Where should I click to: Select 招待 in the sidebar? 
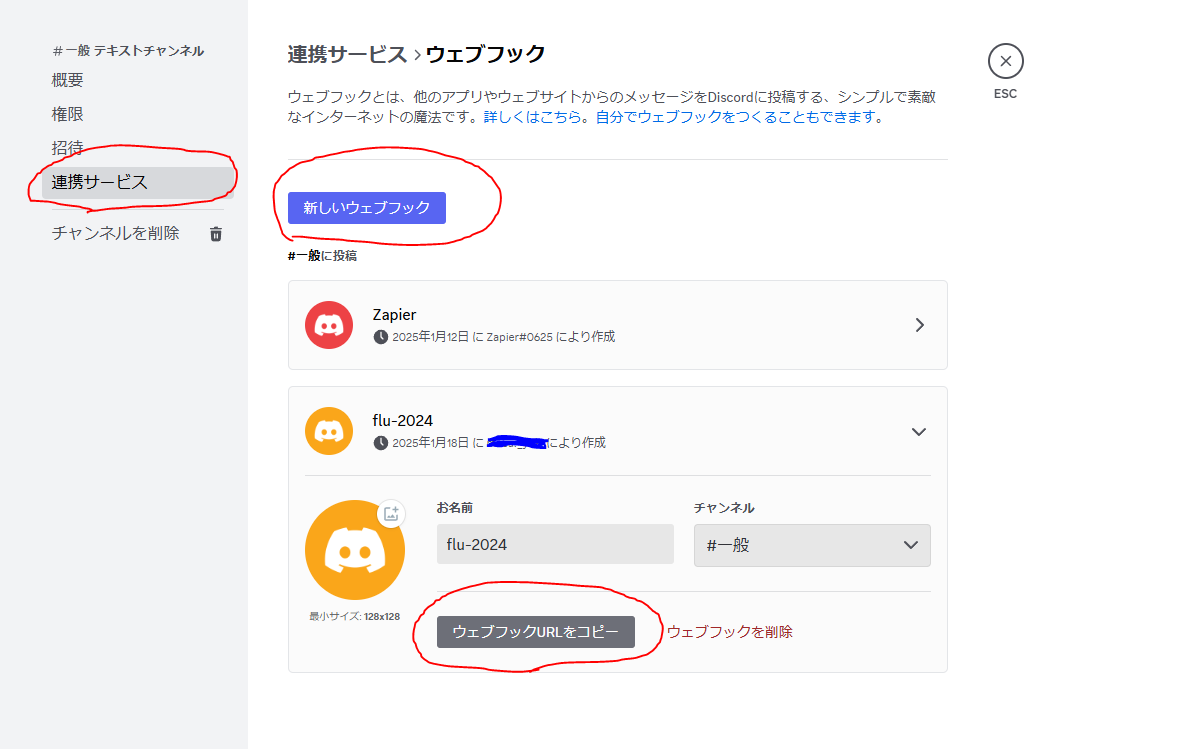click(68, 148)
